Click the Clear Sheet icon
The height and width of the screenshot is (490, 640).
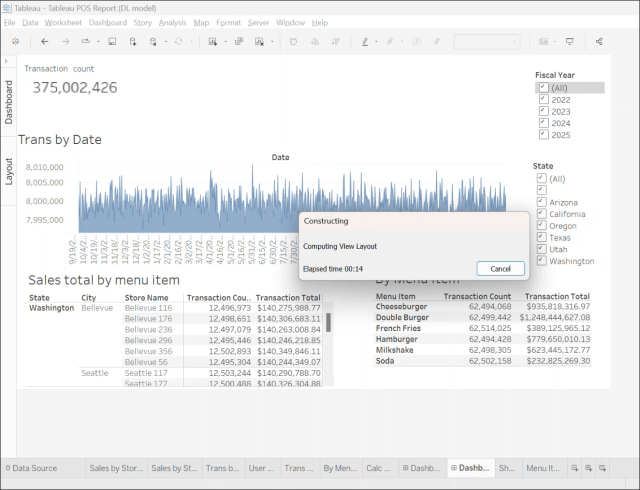click(259, 41)
